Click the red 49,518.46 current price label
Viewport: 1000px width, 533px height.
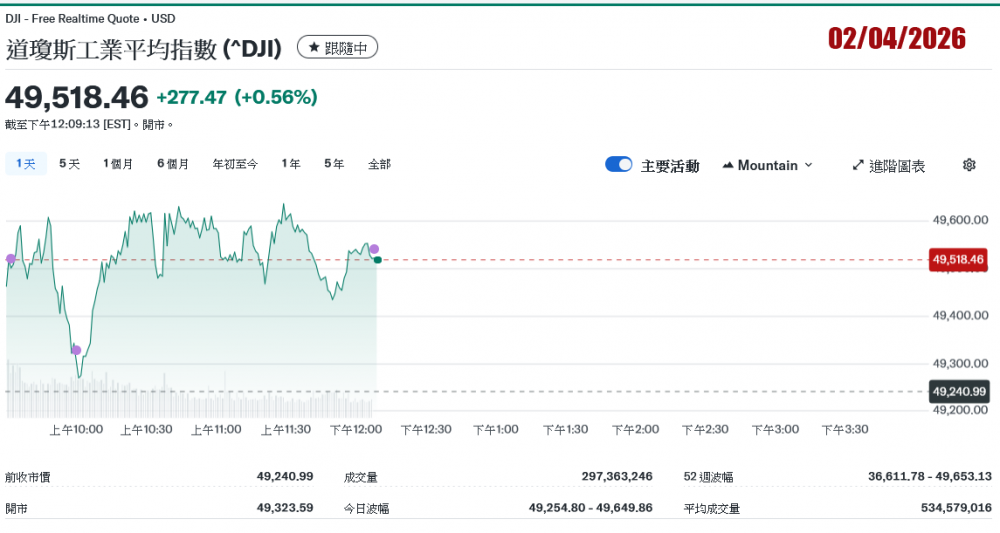pos(958,260)
